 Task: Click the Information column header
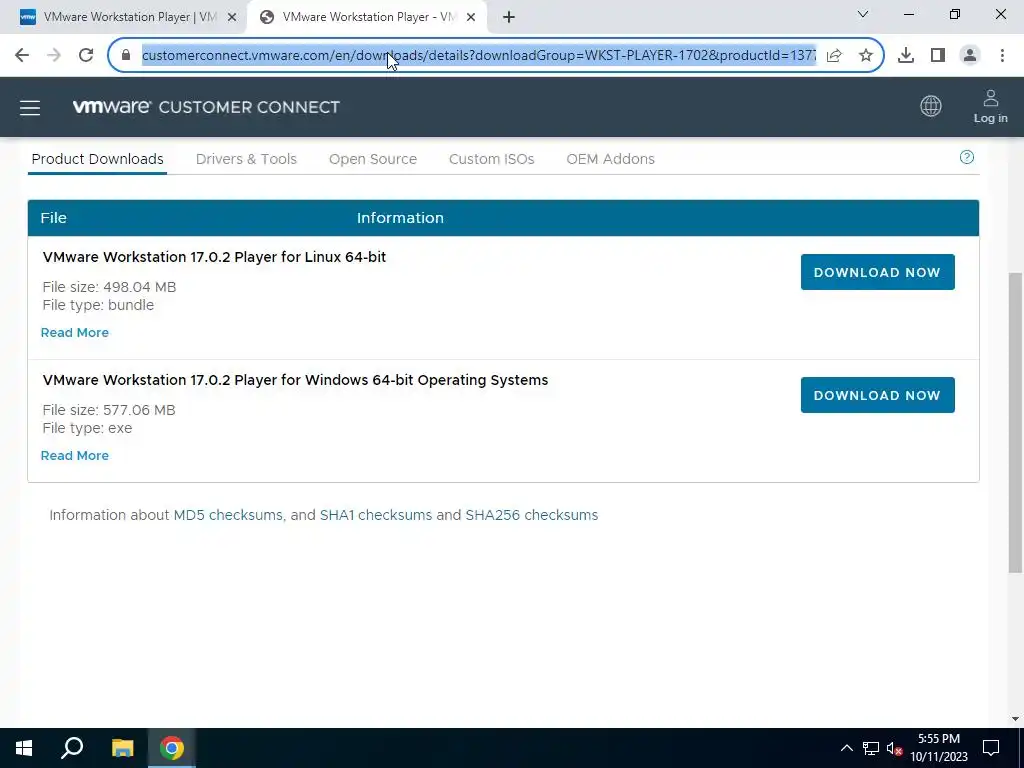(400, 218)
